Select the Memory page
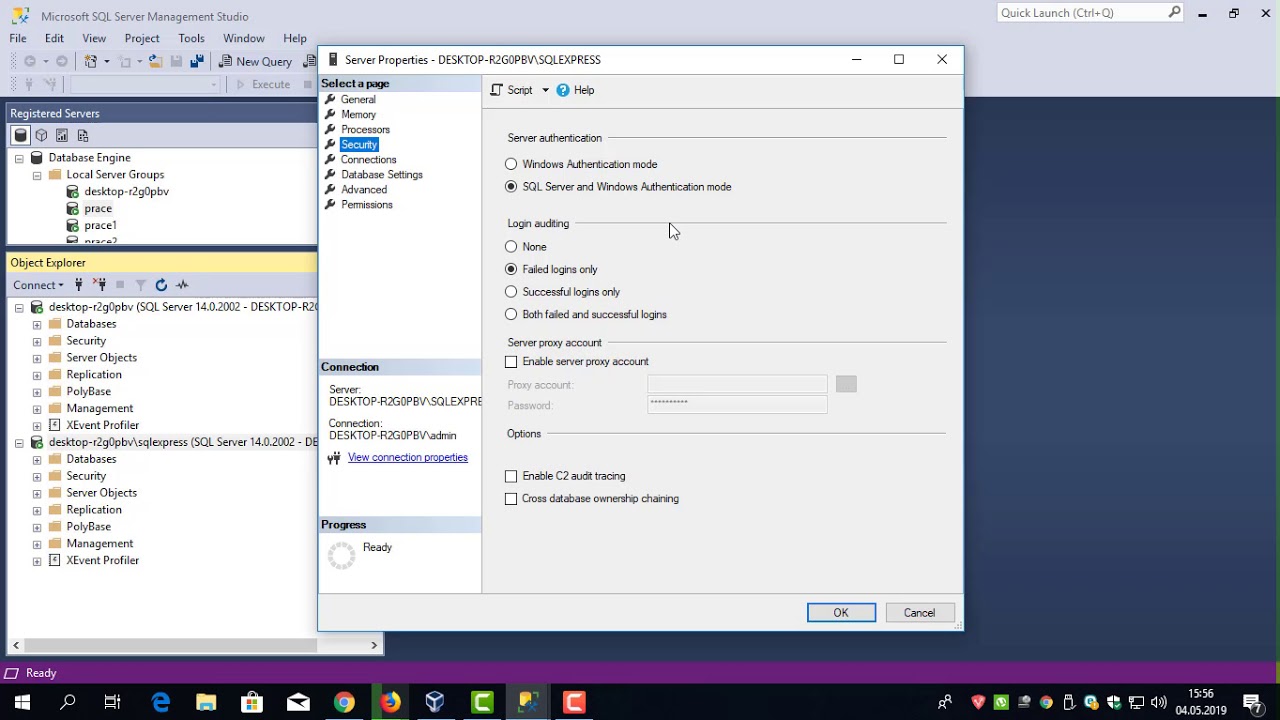The width and height of the screenshot is (1280, 720). point(358,114)
